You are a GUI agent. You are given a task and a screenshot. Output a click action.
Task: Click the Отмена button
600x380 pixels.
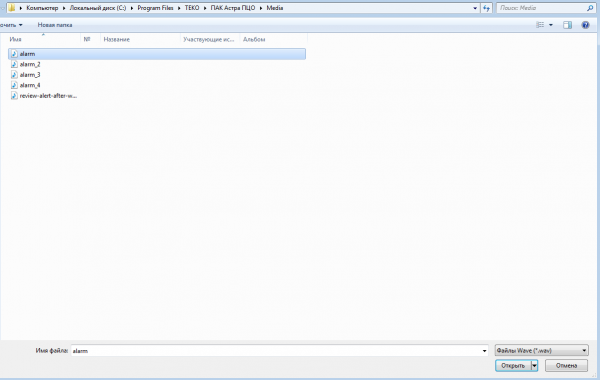[x=566, y=365]
